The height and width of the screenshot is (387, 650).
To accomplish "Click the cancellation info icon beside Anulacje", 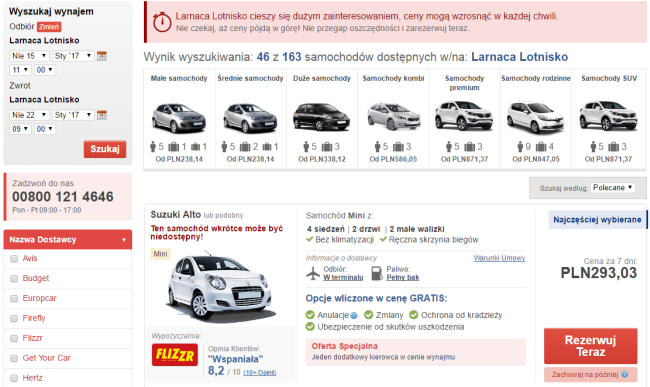I will [354, 316].
